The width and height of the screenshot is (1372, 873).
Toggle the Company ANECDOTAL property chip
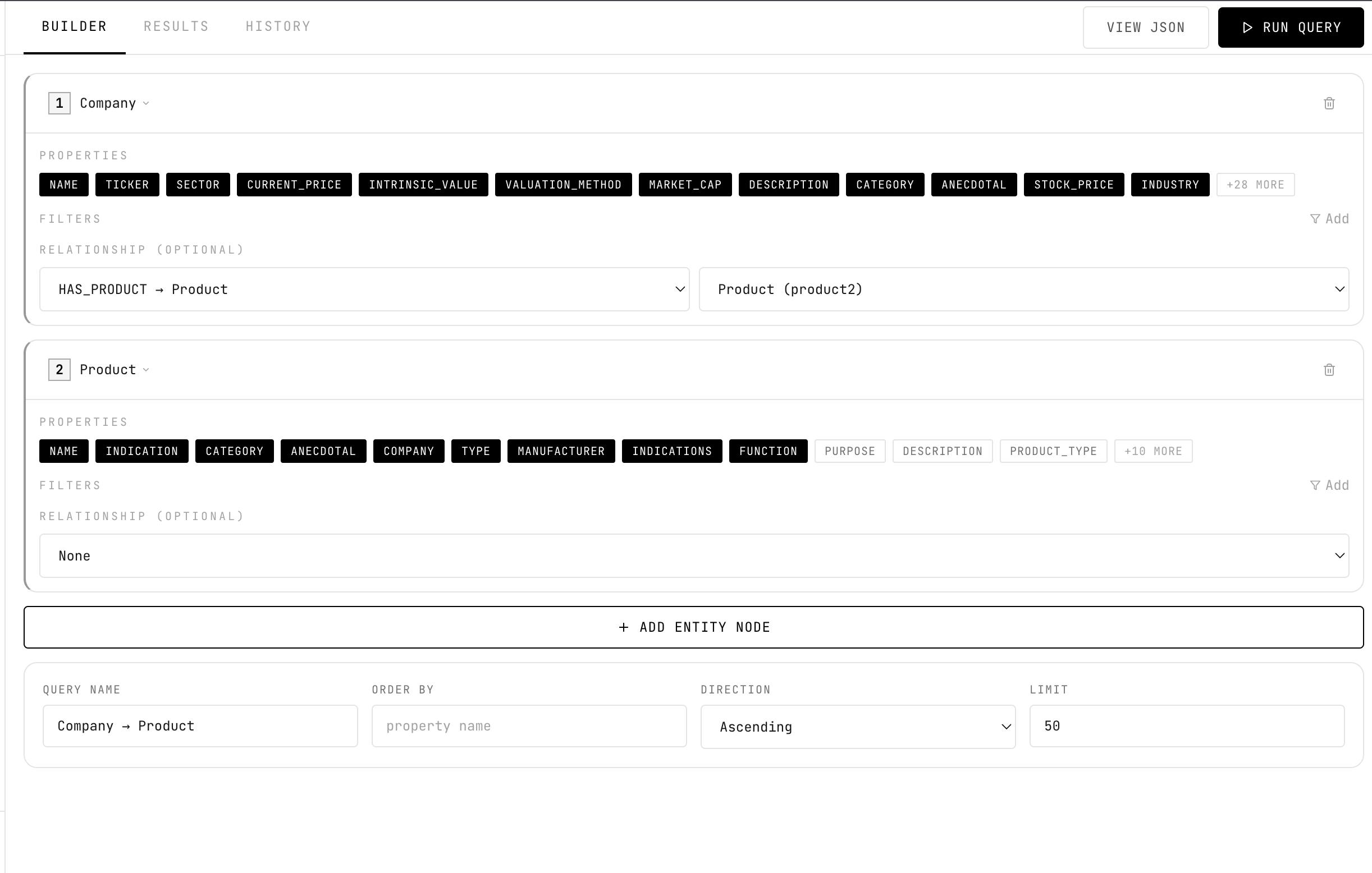tap(974, 185)
